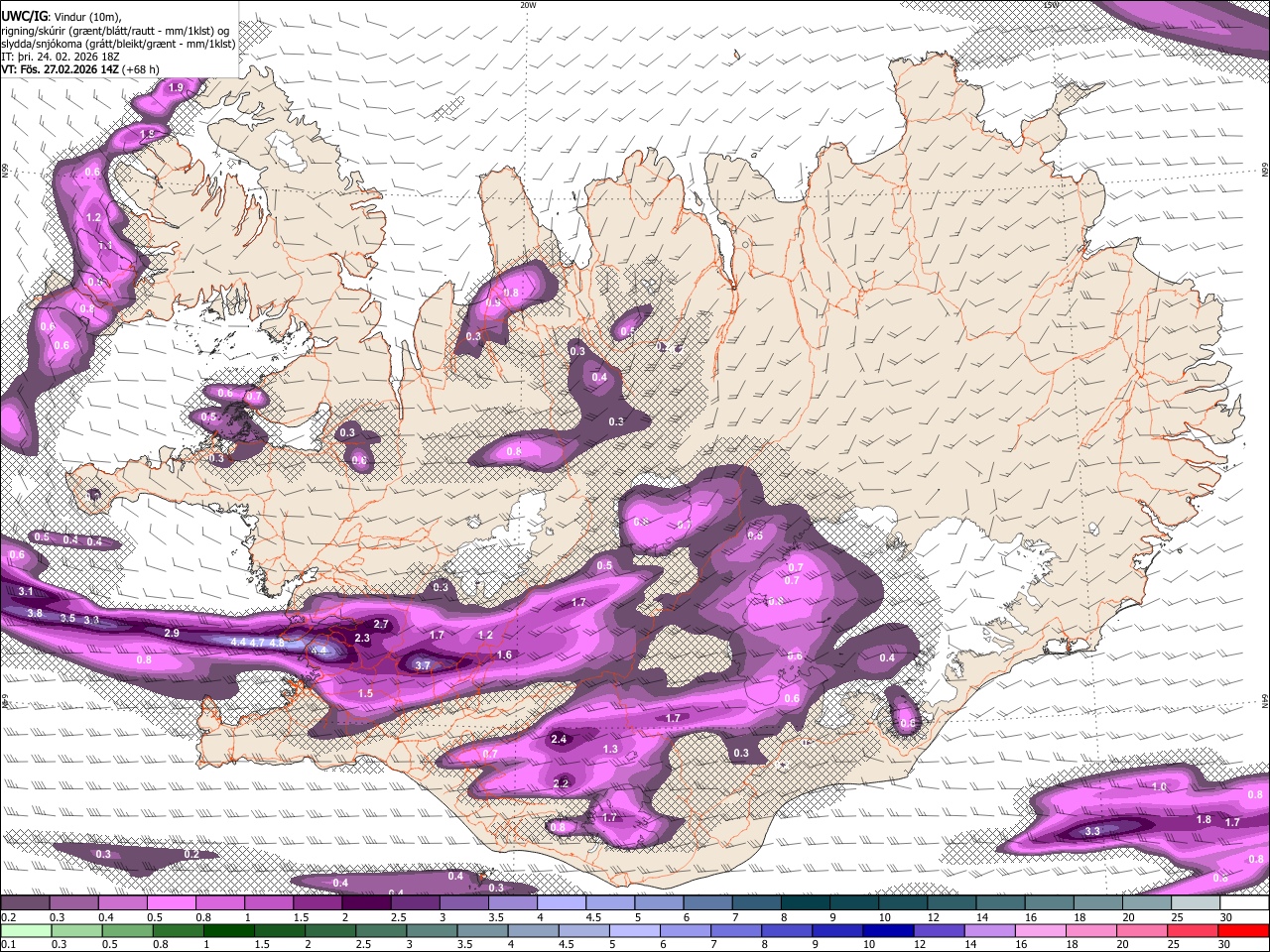Screen dimensions: 1270x952
Task: Click the 3.8 value at the west edge
Action: [x=35, y=614]
